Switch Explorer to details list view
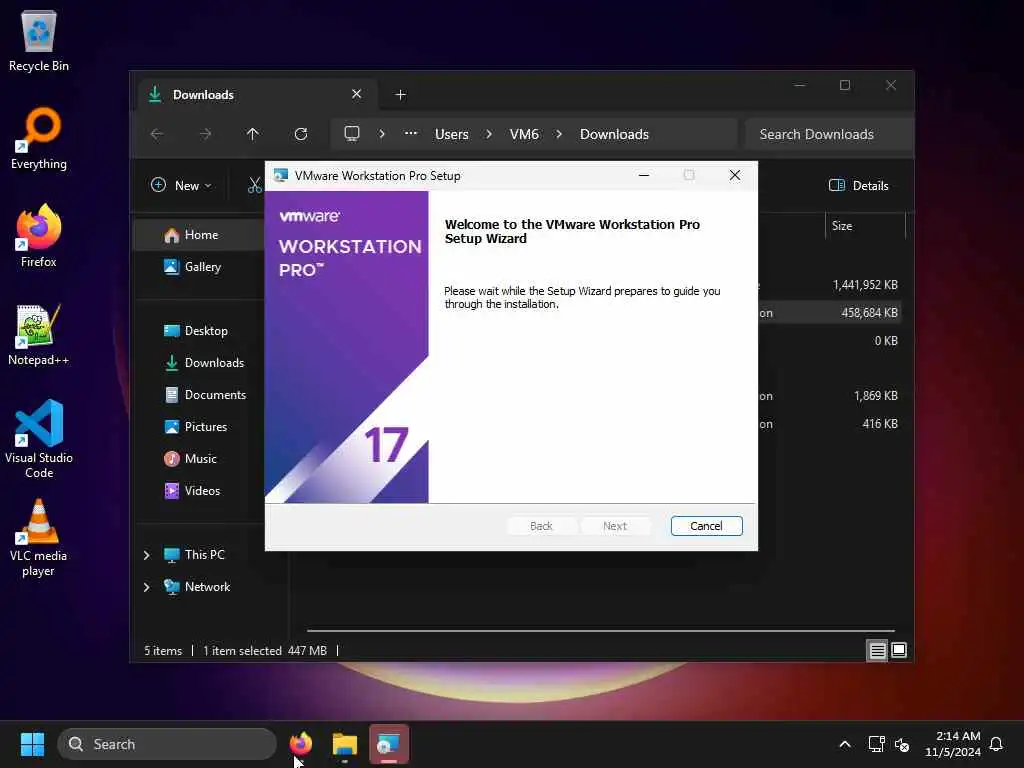Viewport: 1024px width, 768px height. (x=877, y=650)
